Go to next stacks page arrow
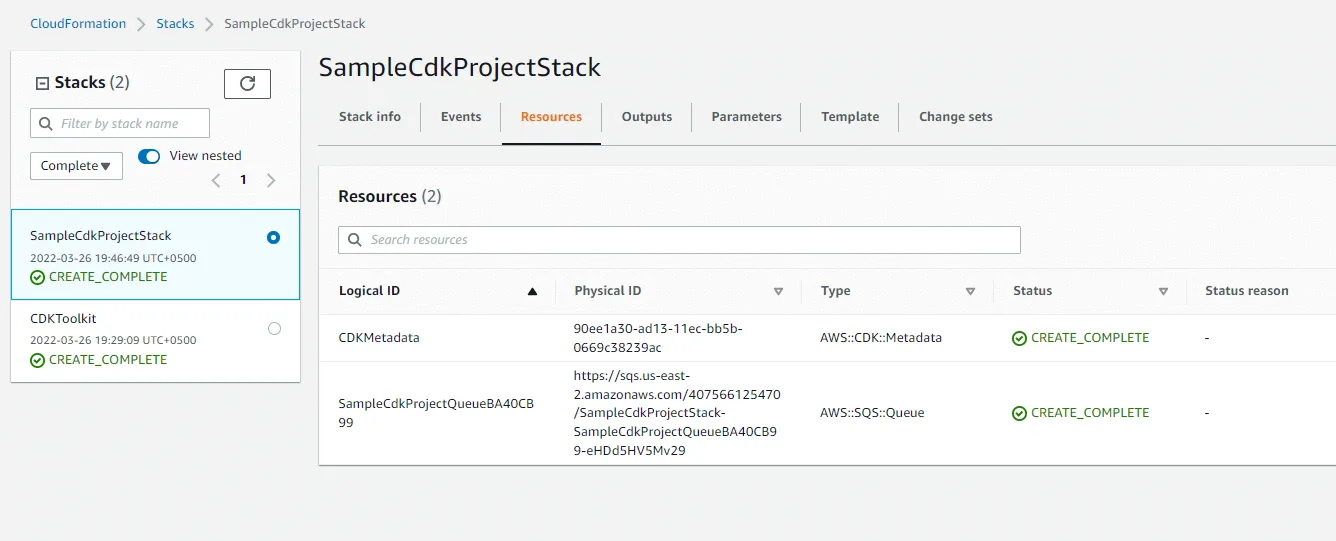 click(271, 181)
